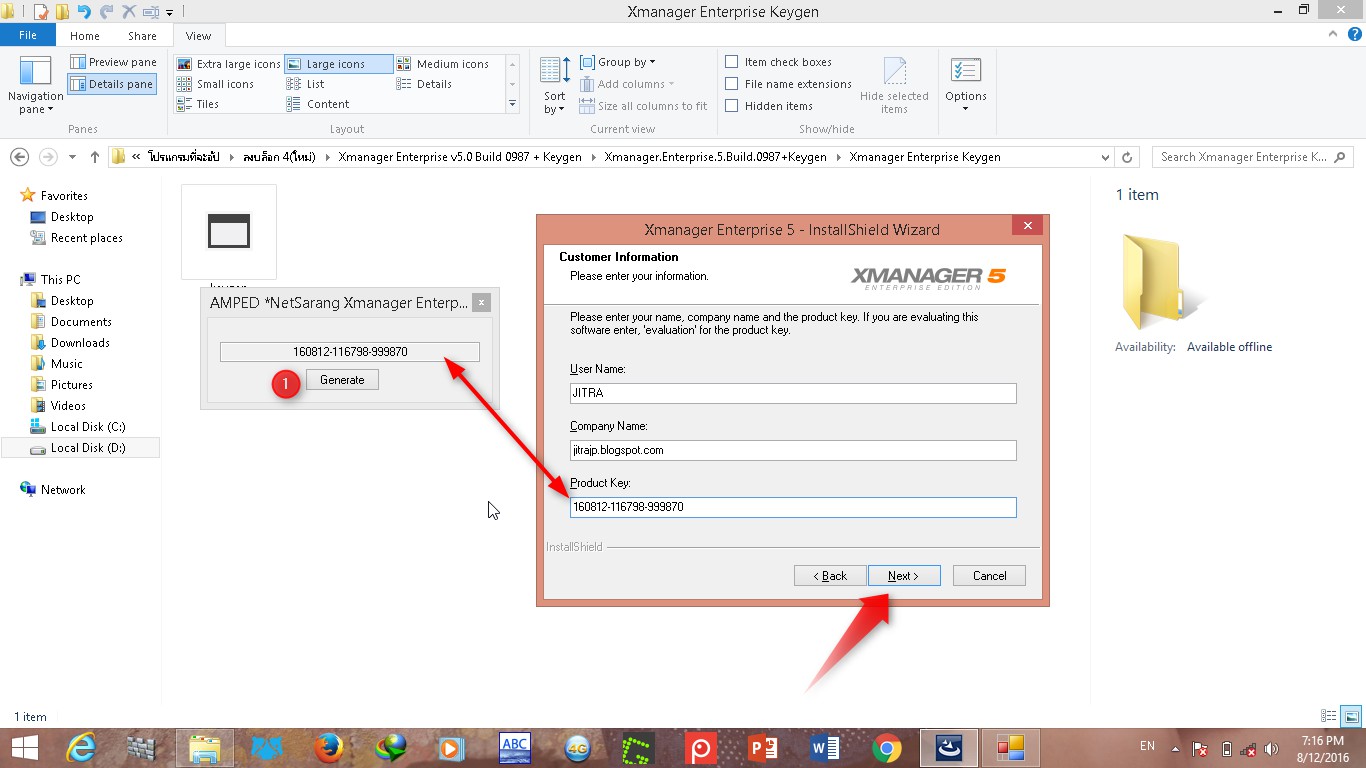
Task: Open the File menu
Action: tap(28, 34)
